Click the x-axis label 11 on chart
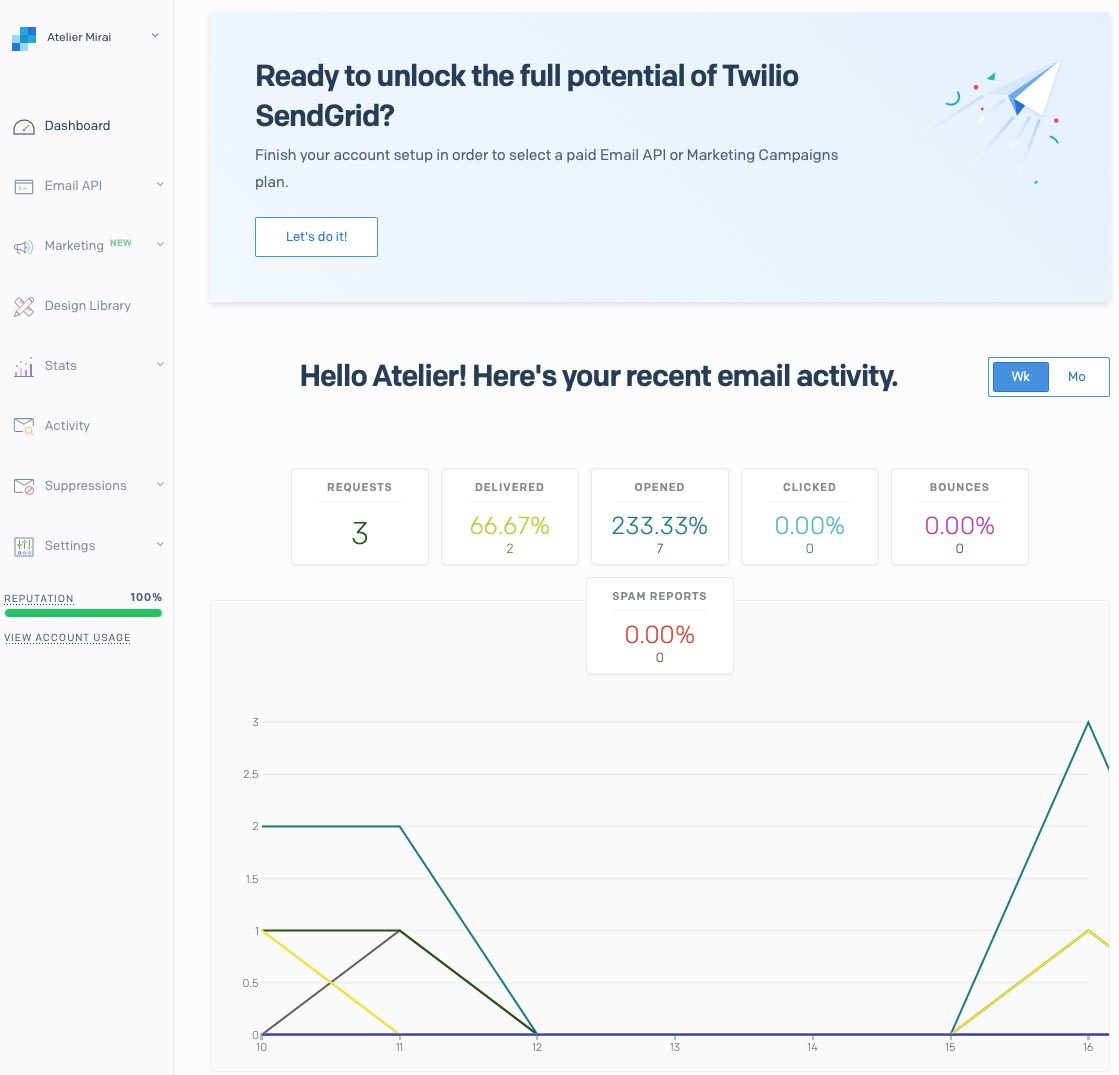Viewport: 1119px width, 1075px height. 399,1047
